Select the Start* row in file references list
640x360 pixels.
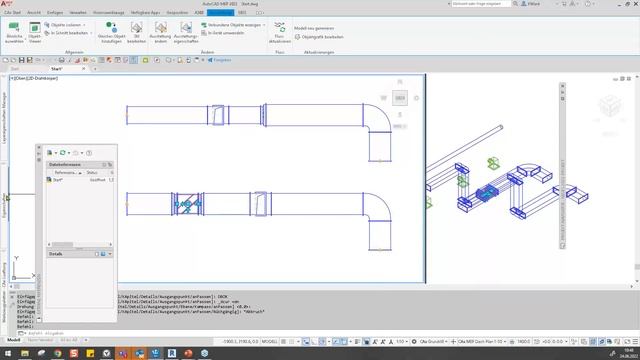click(80, 180)
